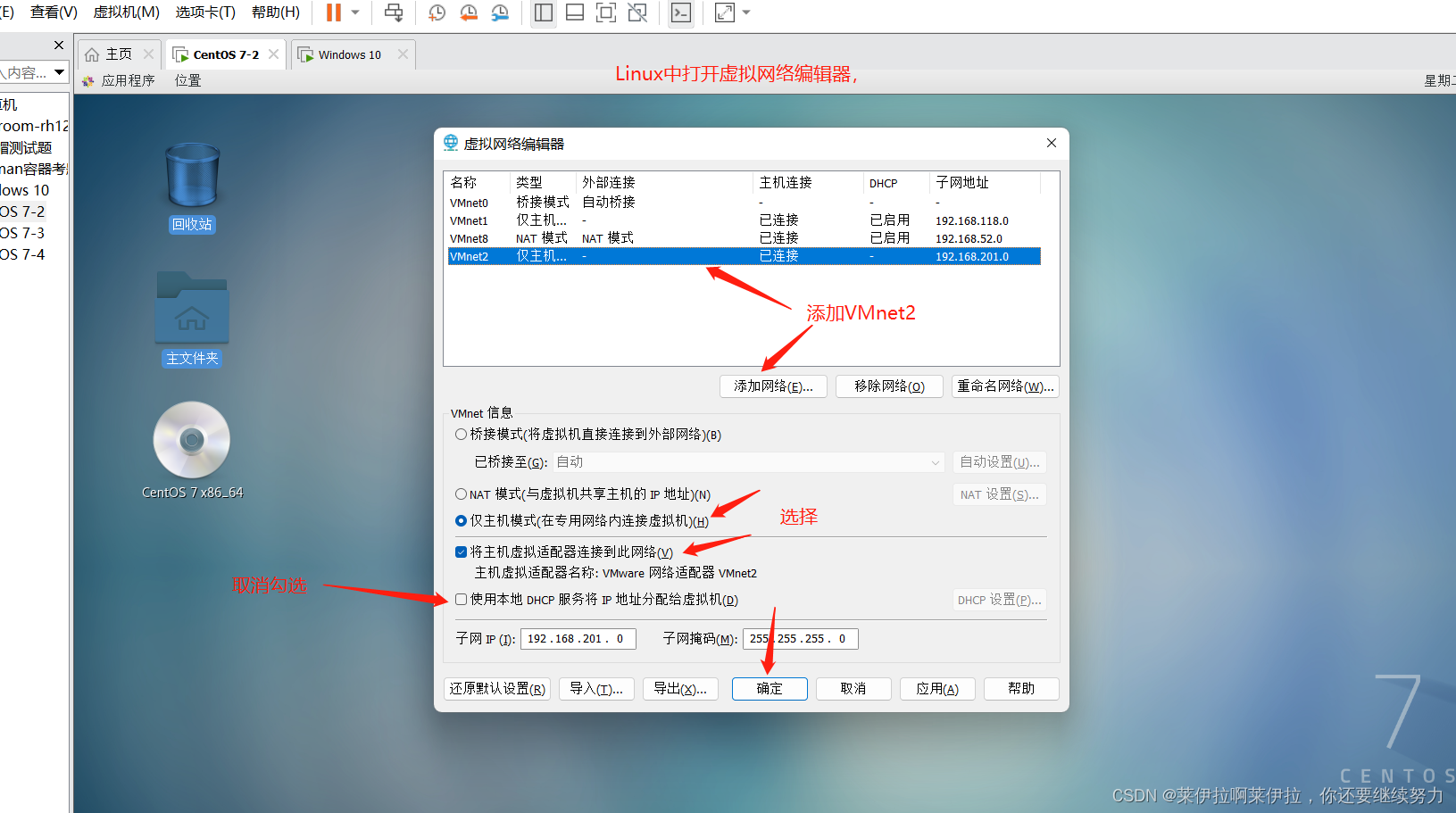Click the stretch guest display icon
1456x813 pixels.
tap(725, 12)
